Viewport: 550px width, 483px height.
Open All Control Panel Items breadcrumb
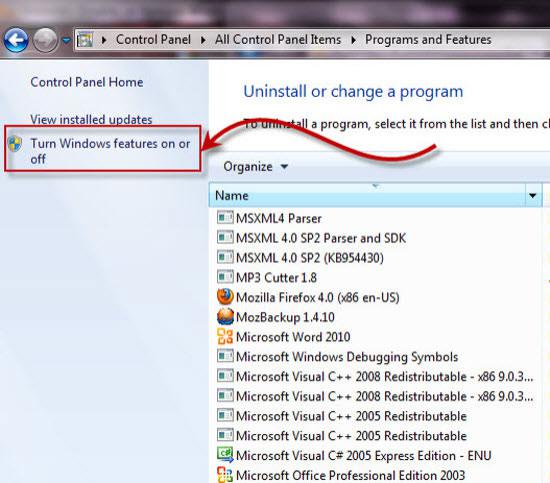click(x=278, y=40)
